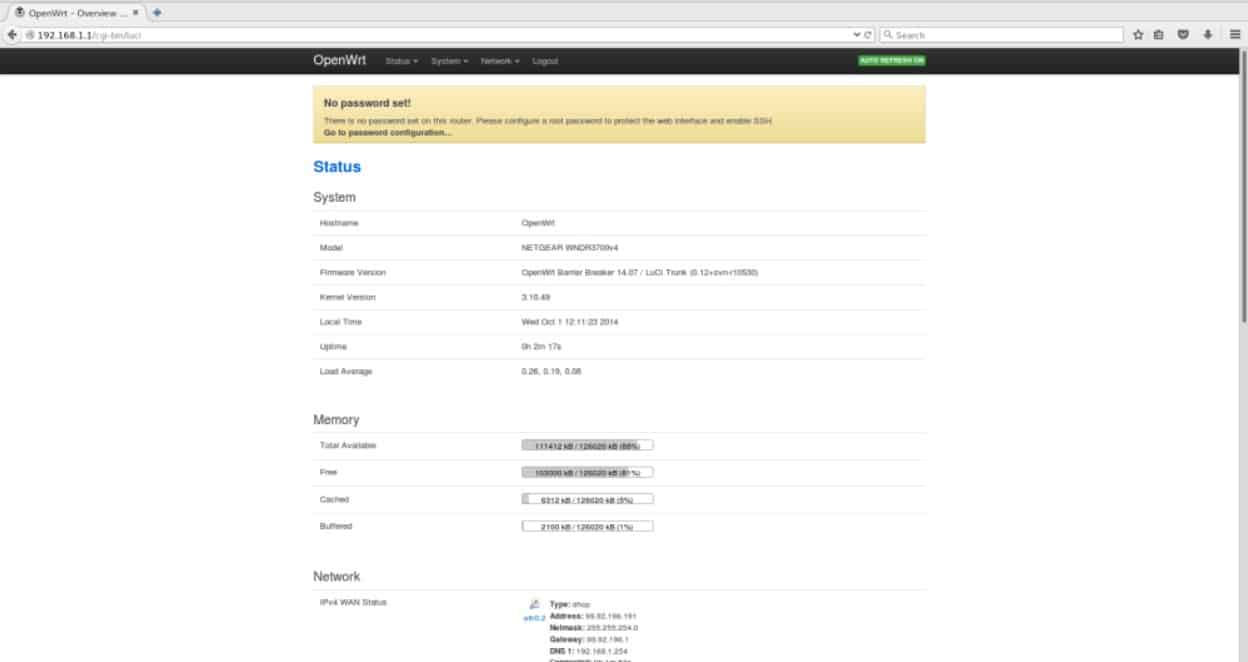The width and height of the screenshot is (1248, 662).
Task: Click the hostname value OpenWrt in table
Action: tap(538, 222)
